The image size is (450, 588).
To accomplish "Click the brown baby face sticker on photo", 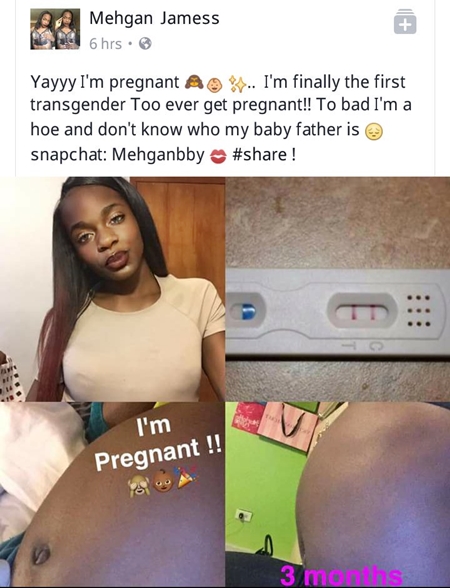I will (x=163, y=481).
